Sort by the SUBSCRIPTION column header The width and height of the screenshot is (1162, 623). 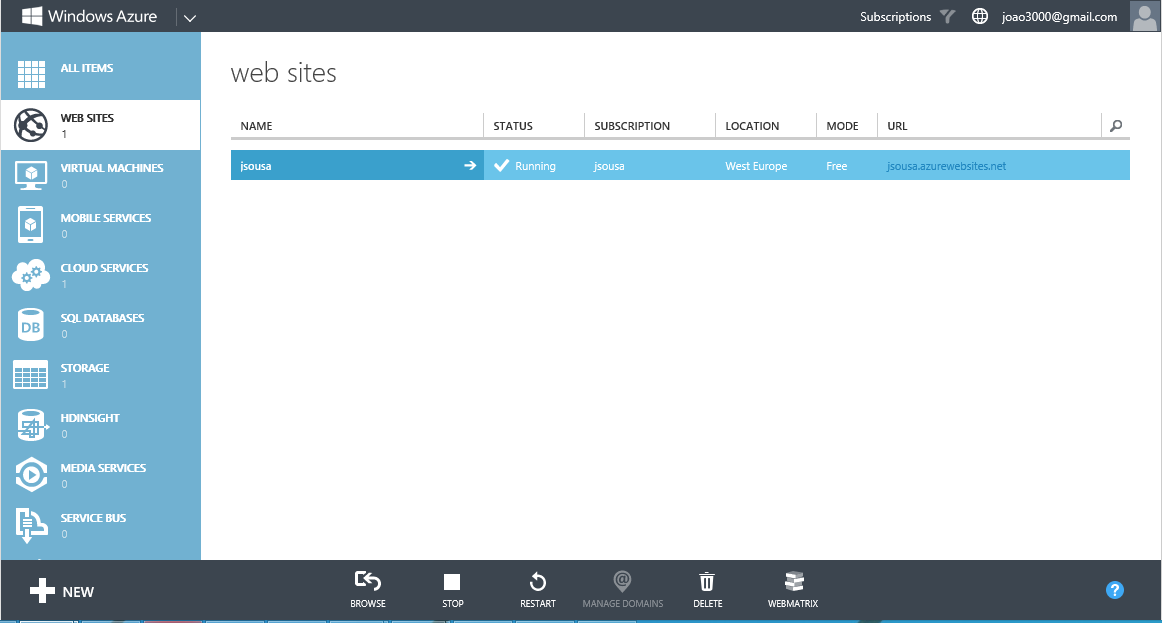pos(632,126)
